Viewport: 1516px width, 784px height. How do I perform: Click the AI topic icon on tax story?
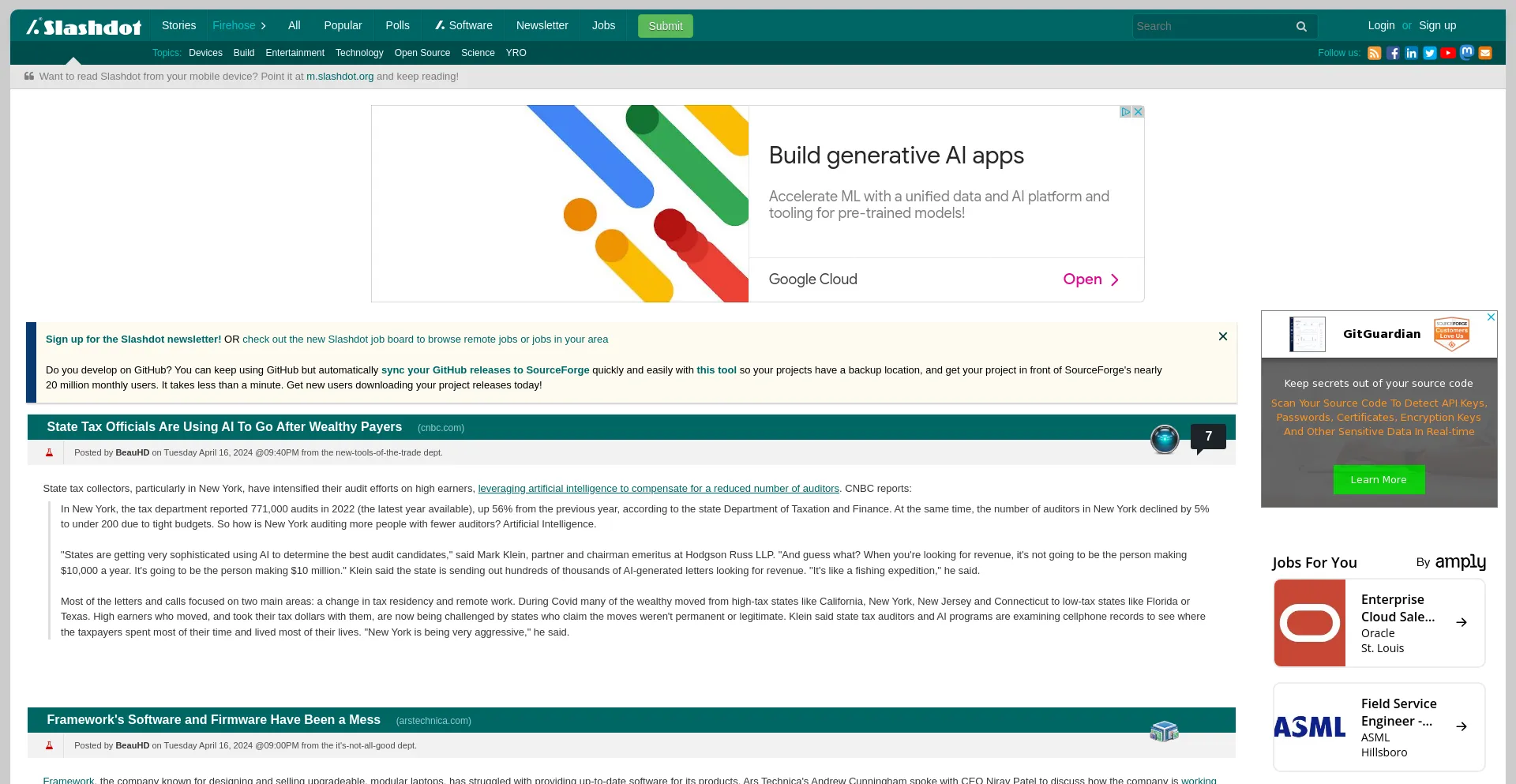pyautogui.click(x=1165, y=439)
